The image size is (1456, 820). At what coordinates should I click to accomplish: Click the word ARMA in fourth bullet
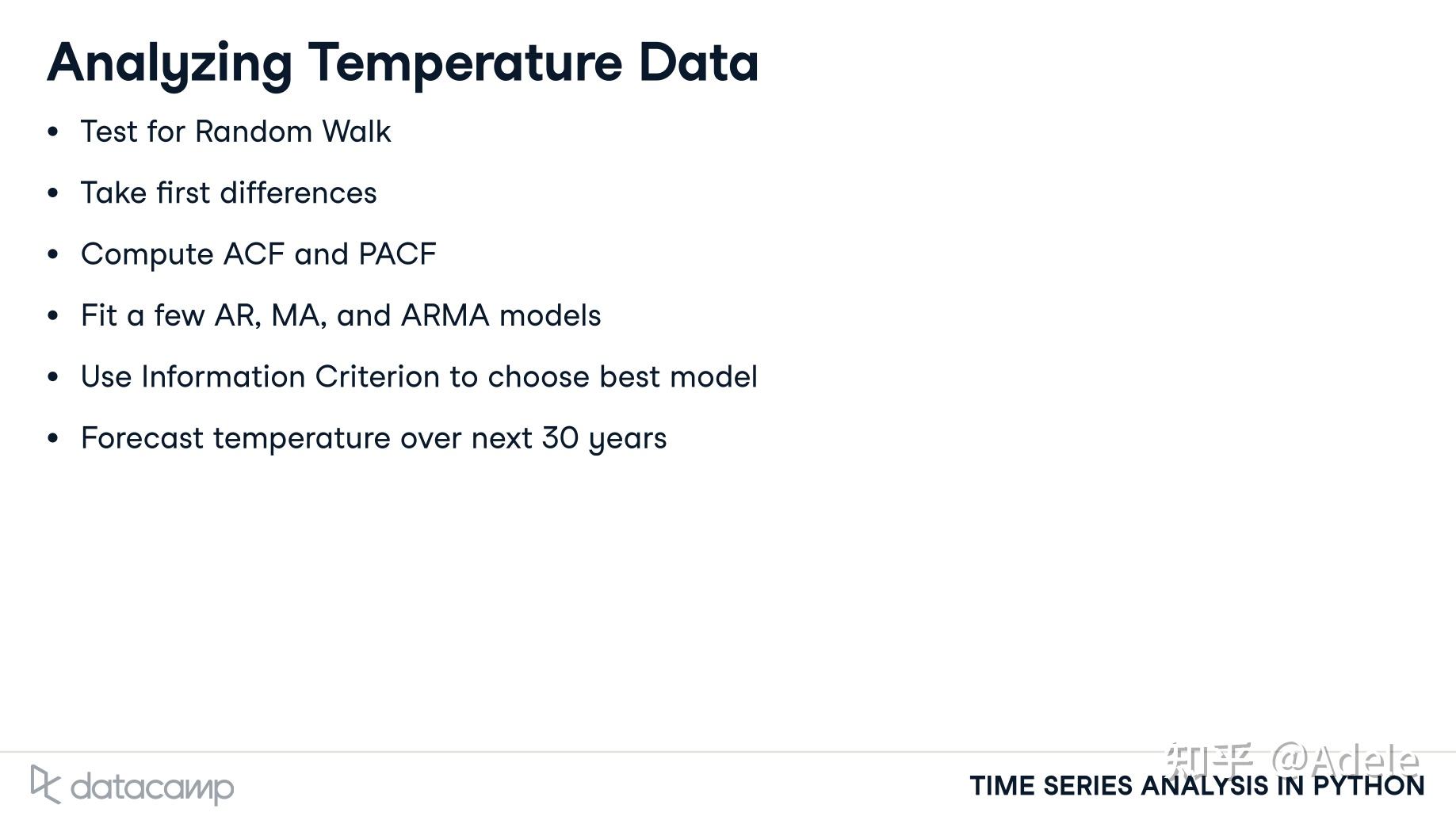pyautogui.click(x=445, y=315)
